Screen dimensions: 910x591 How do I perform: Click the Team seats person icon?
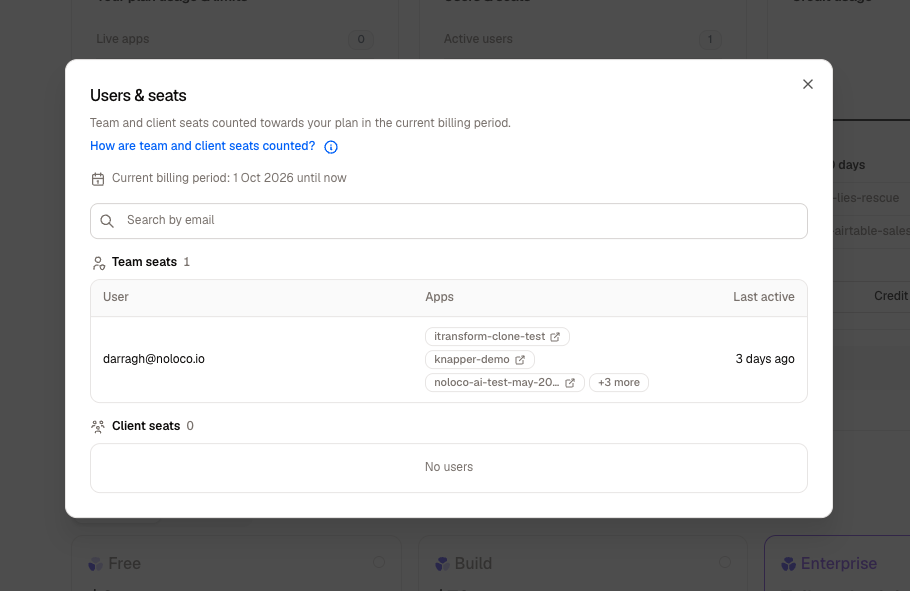pos(99,263)
